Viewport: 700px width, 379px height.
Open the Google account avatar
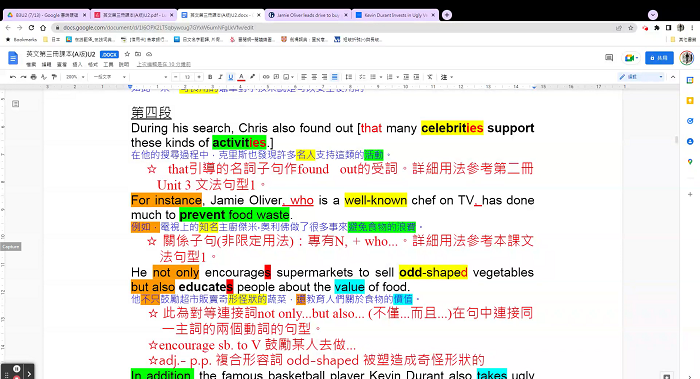(687, 58)
